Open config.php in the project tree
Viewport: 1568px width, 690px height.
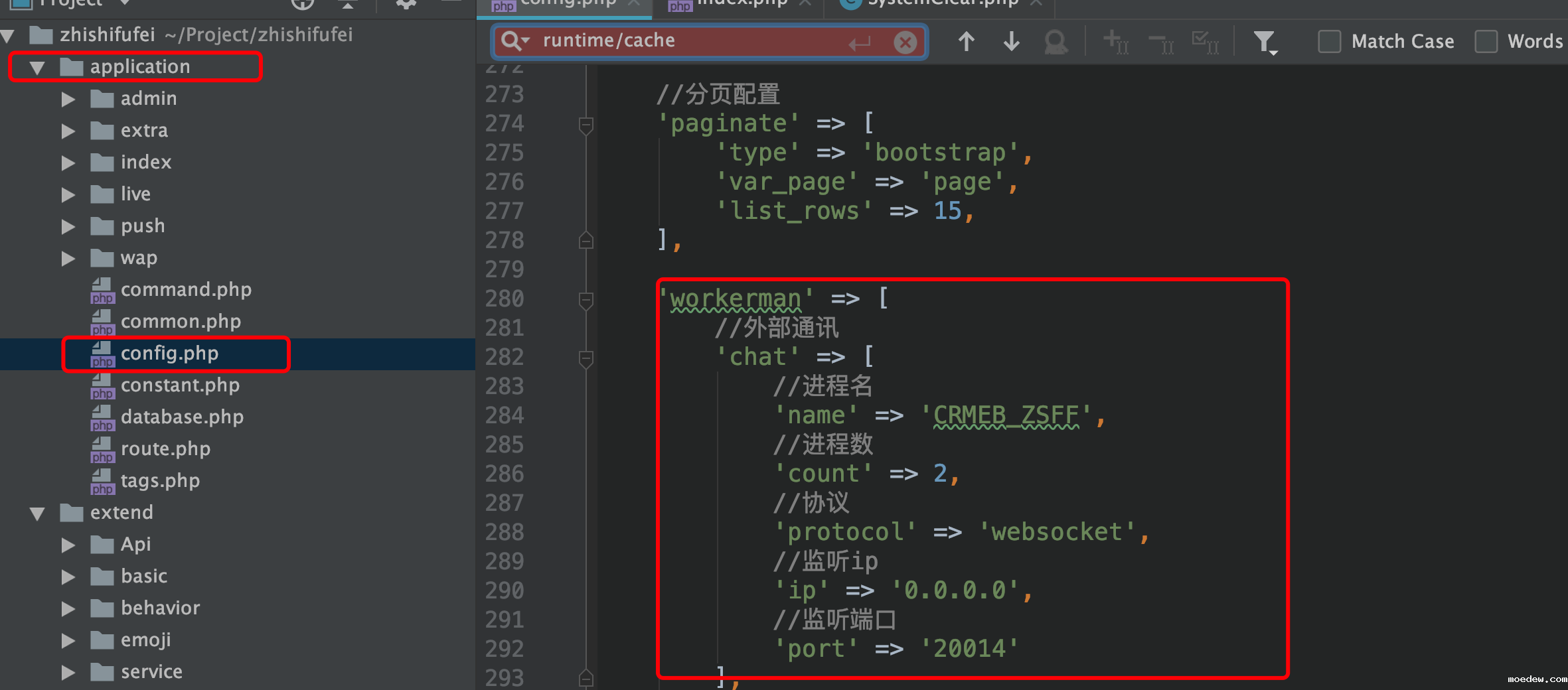coord(169,354)
